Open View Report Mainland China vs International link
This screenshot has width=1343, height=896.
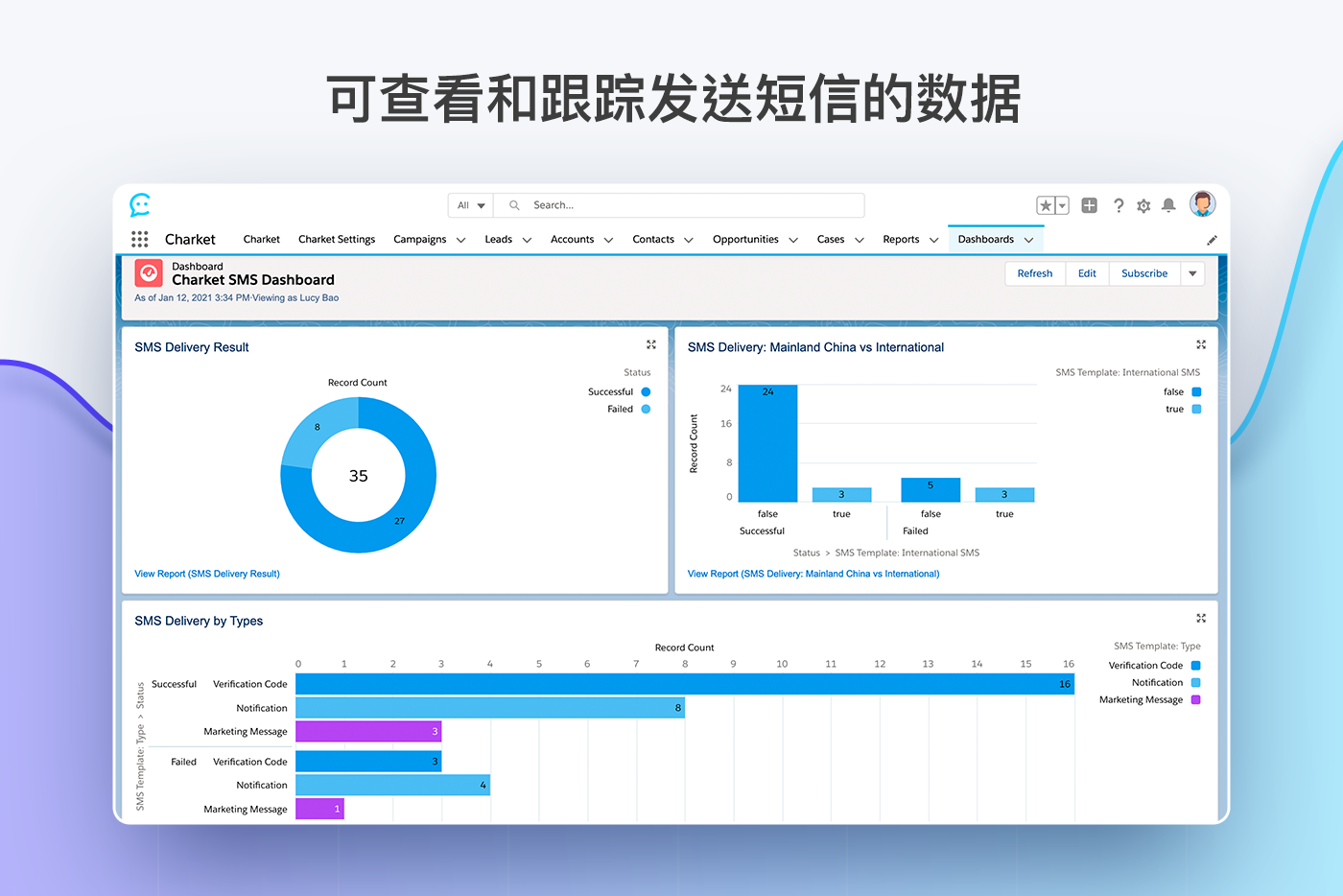click(x=813, y=574)
